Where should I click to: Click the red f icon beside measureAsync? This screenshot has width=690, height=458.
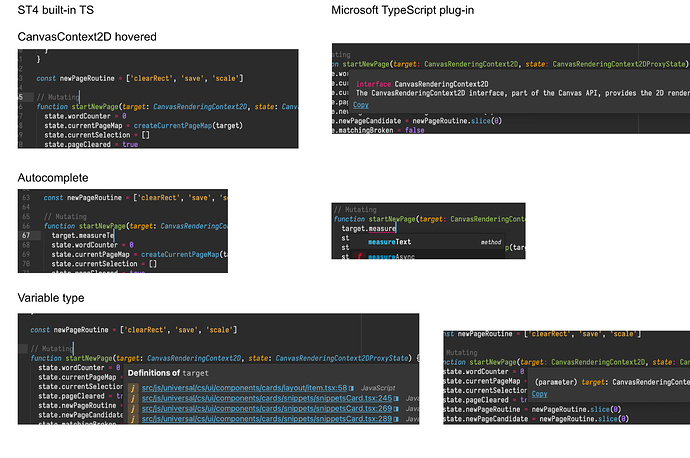pos(360,256)
